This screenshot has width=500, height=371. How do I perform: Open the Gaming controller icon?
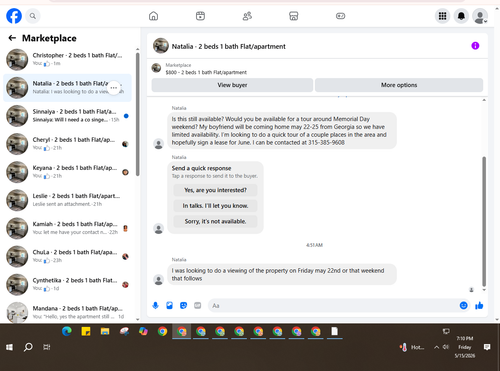tap(340, 16)
